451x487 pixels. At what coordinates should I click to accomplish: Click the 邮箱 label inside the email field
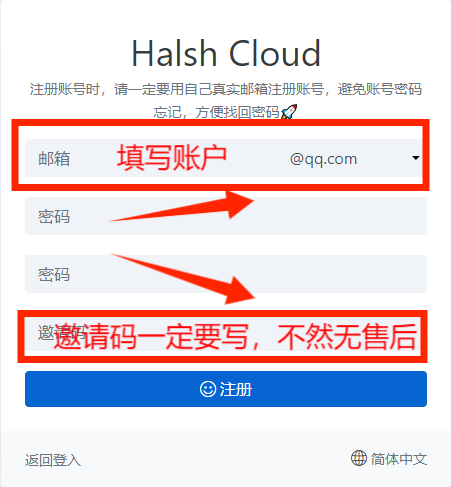click(x=54, y=158)
